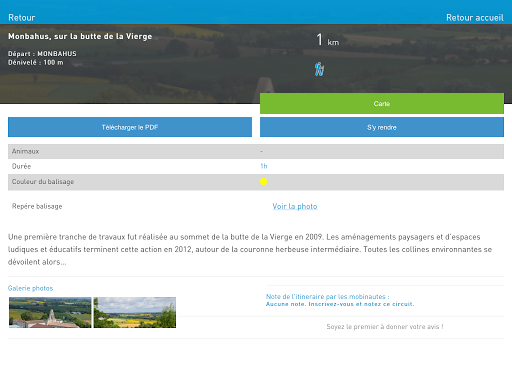The width and height of the screenshot is (512, 384).
Task: Open the Carte green button
Action: pos(382,104)
